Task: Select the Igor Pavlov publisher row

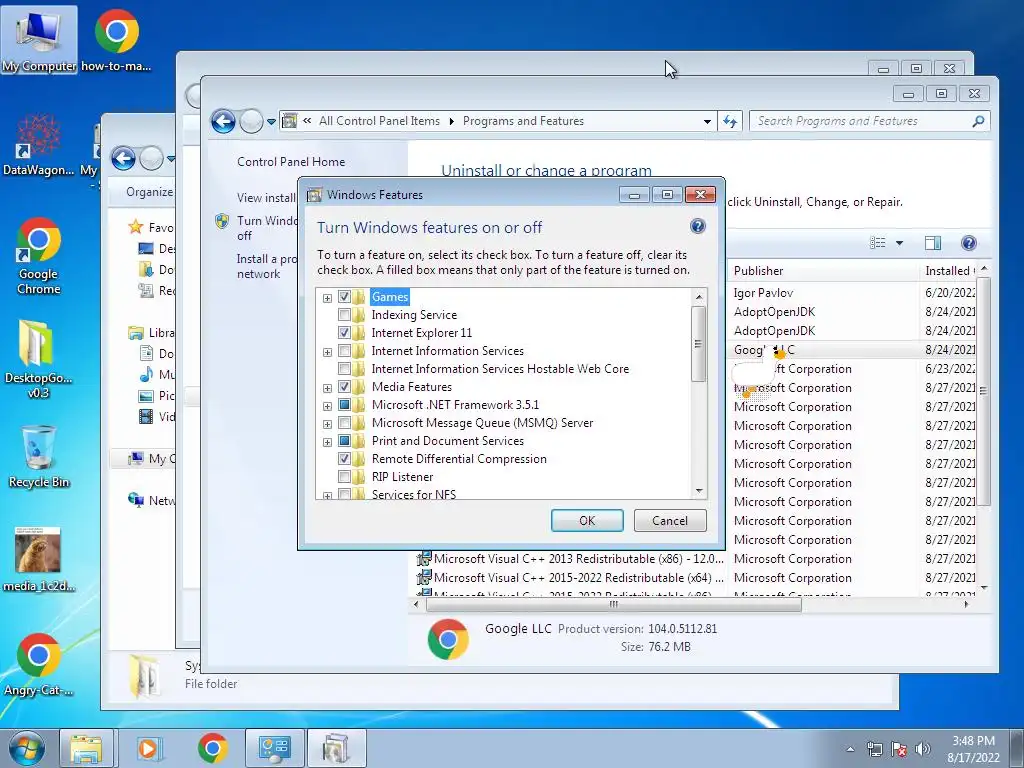Action: (763, 293)
